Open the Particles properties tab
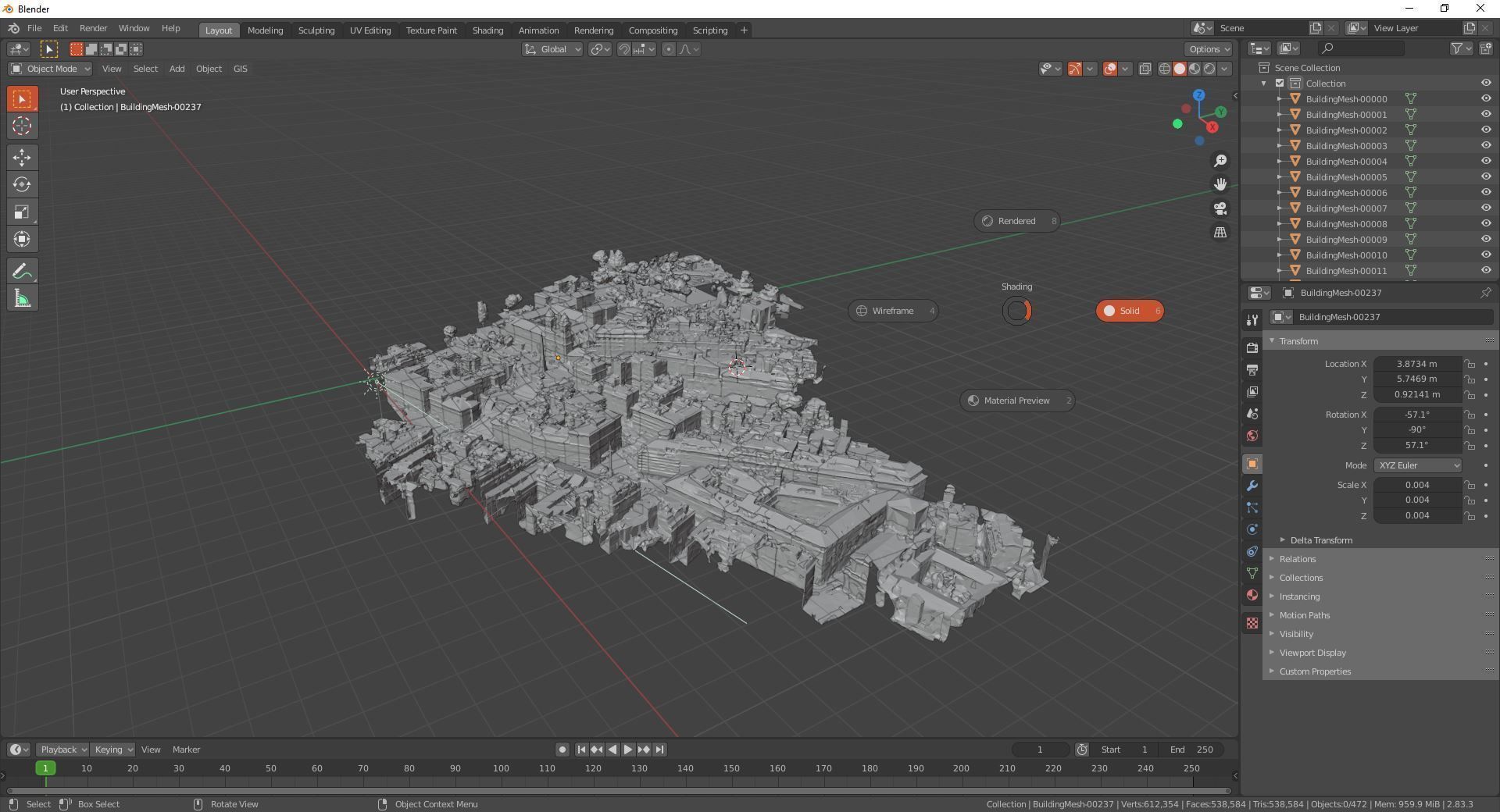The image size is (1500, 812). 1252,507
